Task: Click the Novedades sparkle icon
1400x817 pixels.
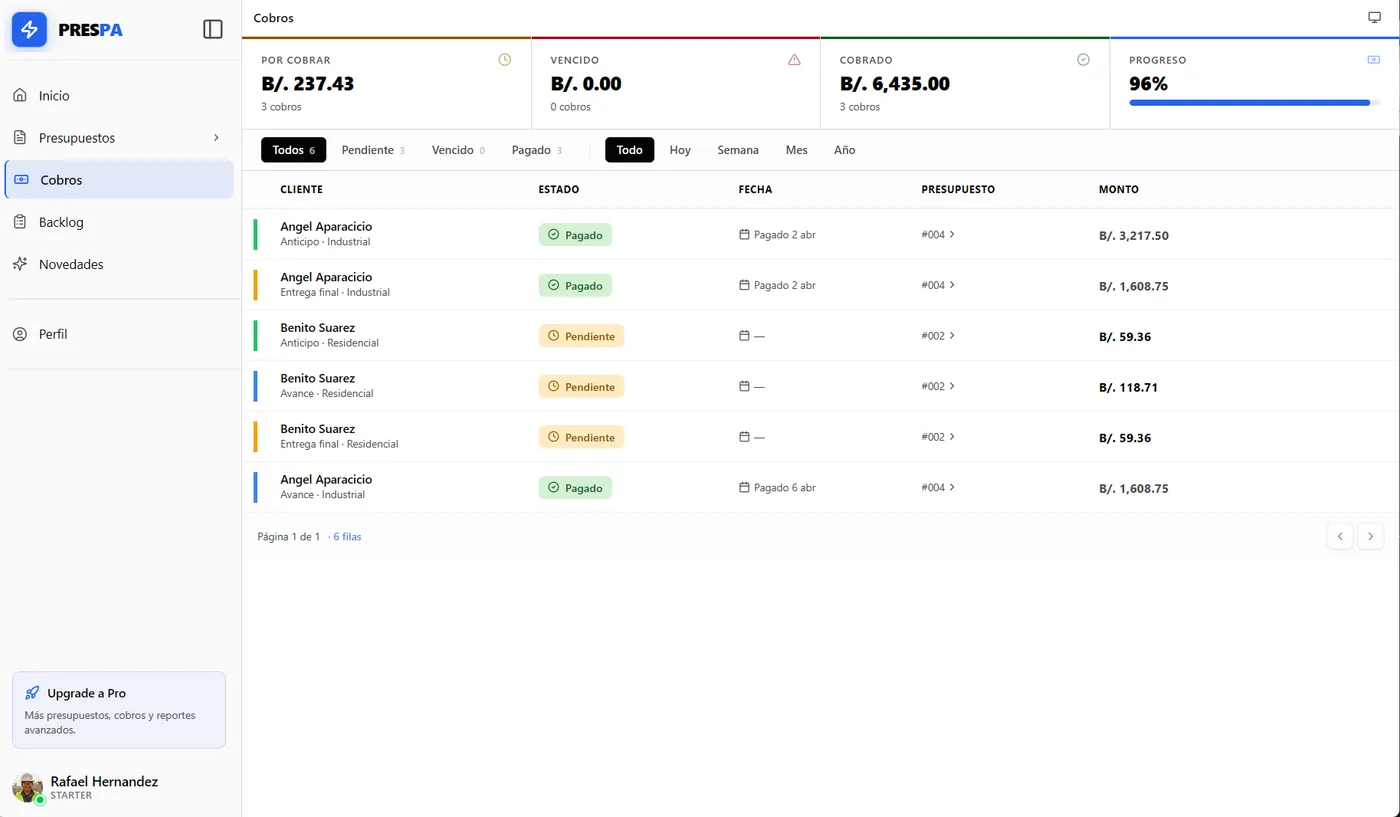Action: pyautogui.click(x=20, y=264)
